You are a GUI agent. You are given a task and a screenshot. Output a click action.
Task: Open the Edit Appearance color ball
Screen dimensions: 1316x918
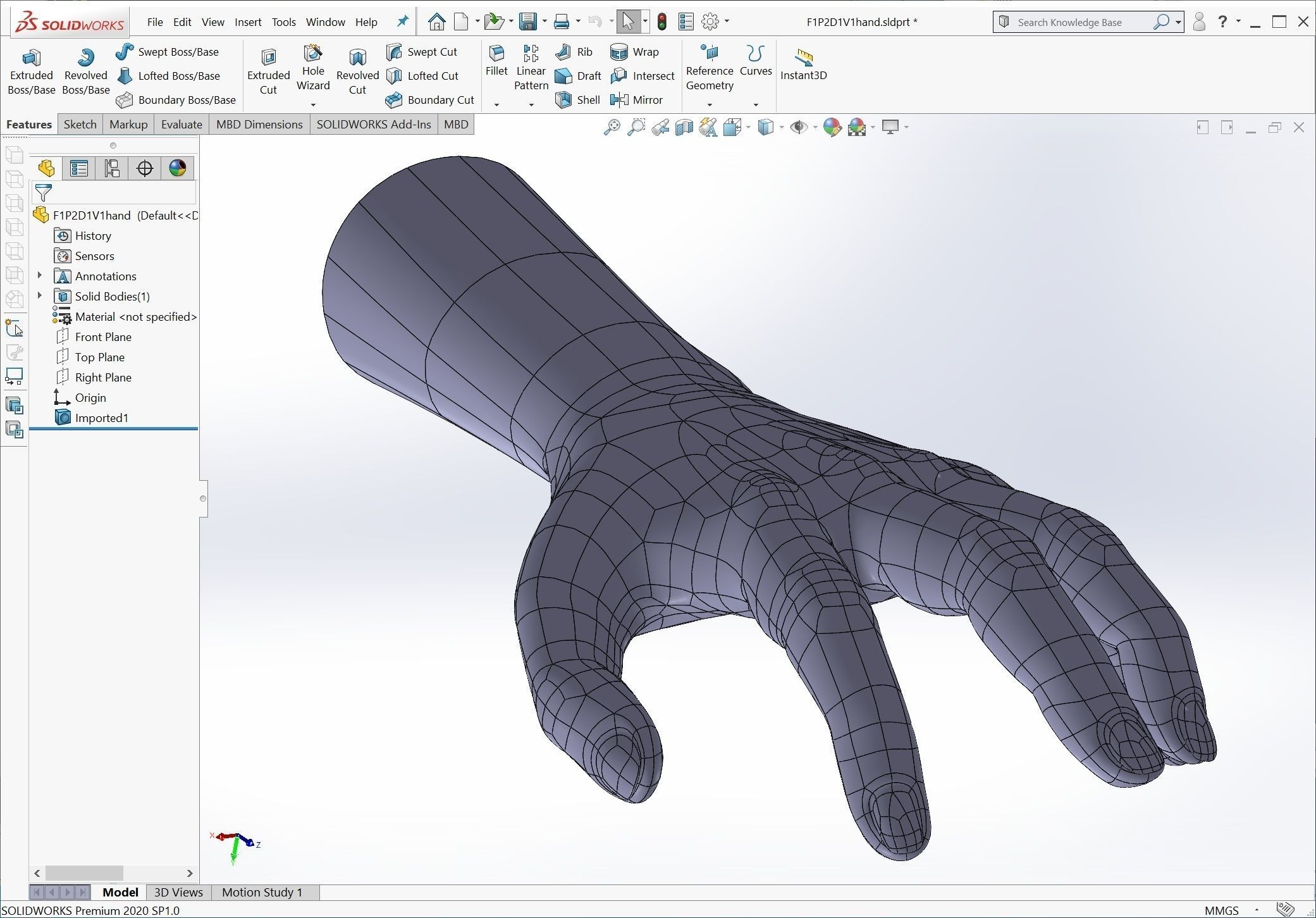(x=832, y=127)
